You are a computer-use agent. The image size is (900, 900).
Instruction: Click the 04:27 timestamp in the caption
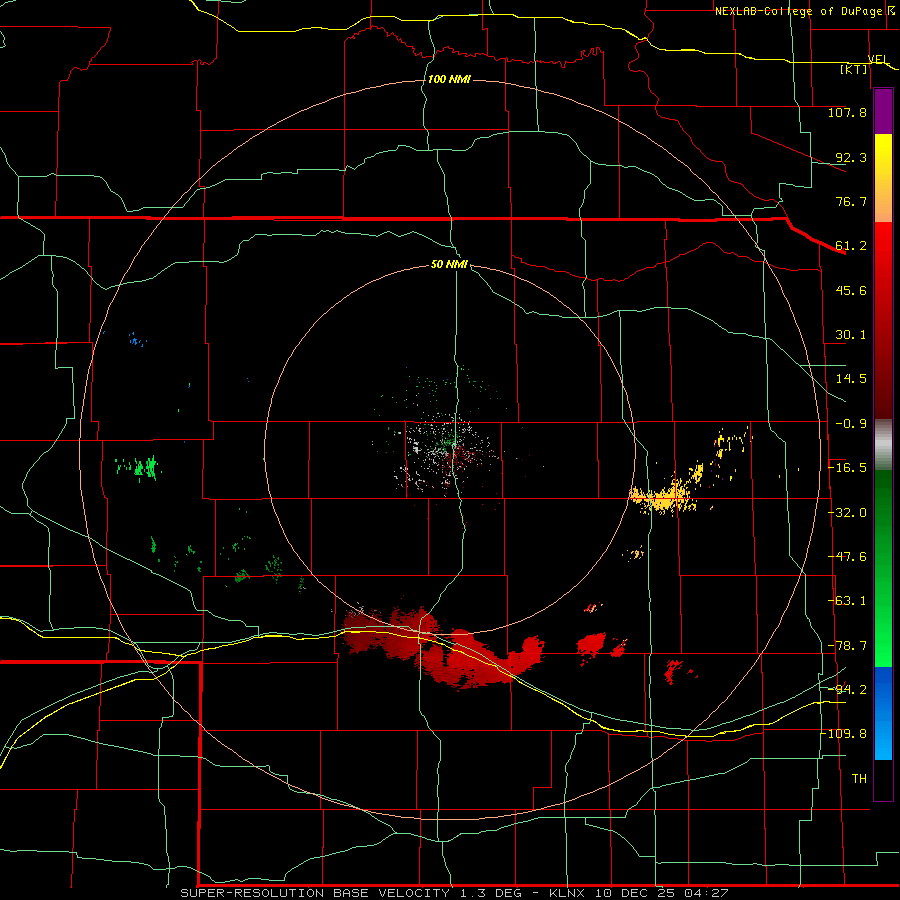click(x=707, y=893)
